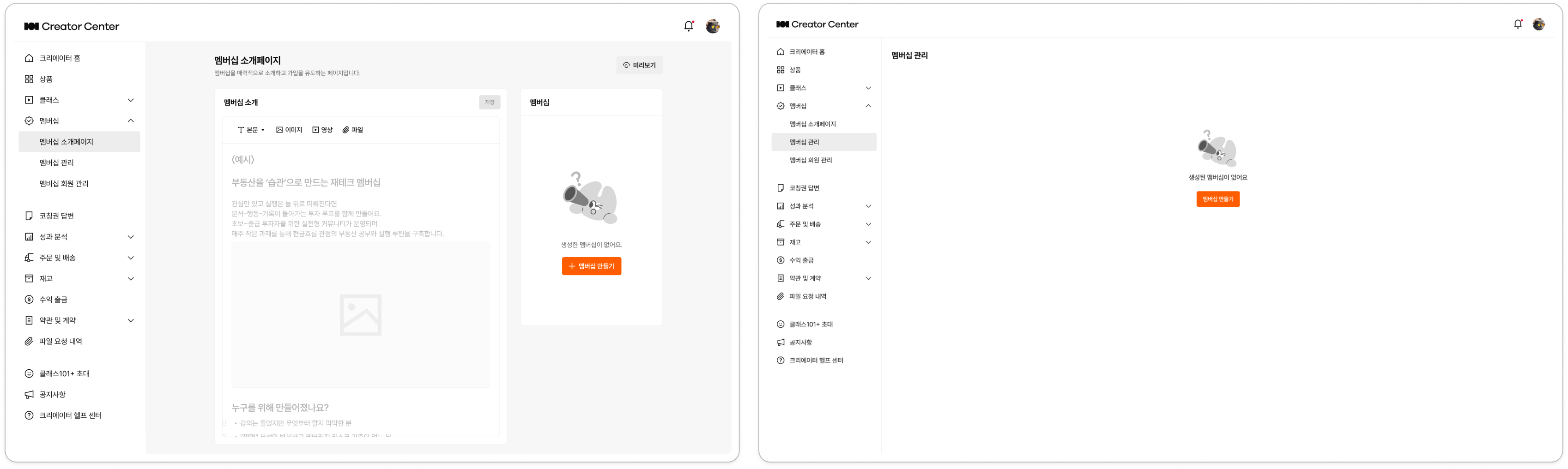The image size is (1568, 469).
Task: Click 공지사항 megaphone icon on 멤버십 관리 sidebar
Action: point(781,343)
